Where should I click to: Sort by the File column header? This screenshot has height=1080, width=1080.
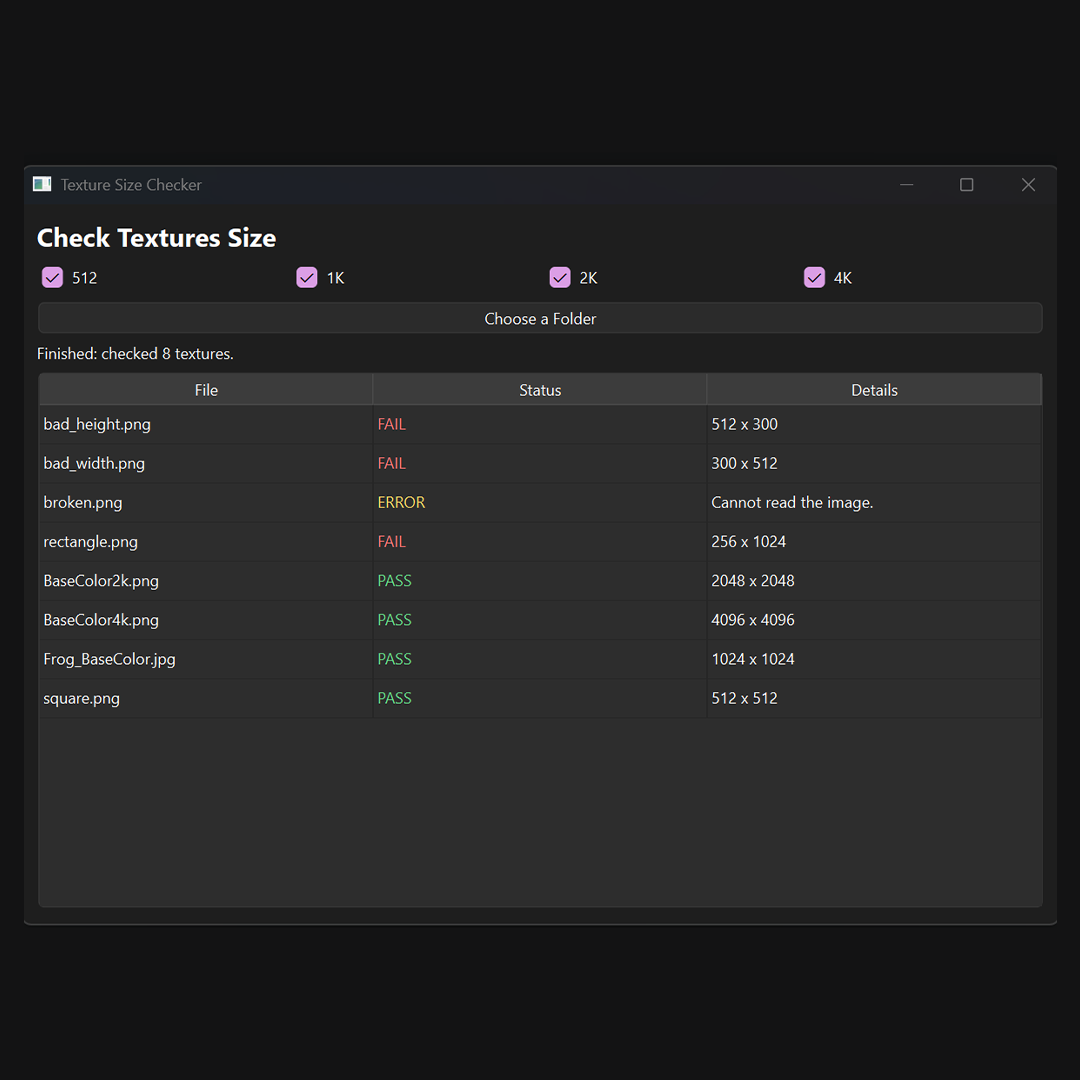point(206,390)
